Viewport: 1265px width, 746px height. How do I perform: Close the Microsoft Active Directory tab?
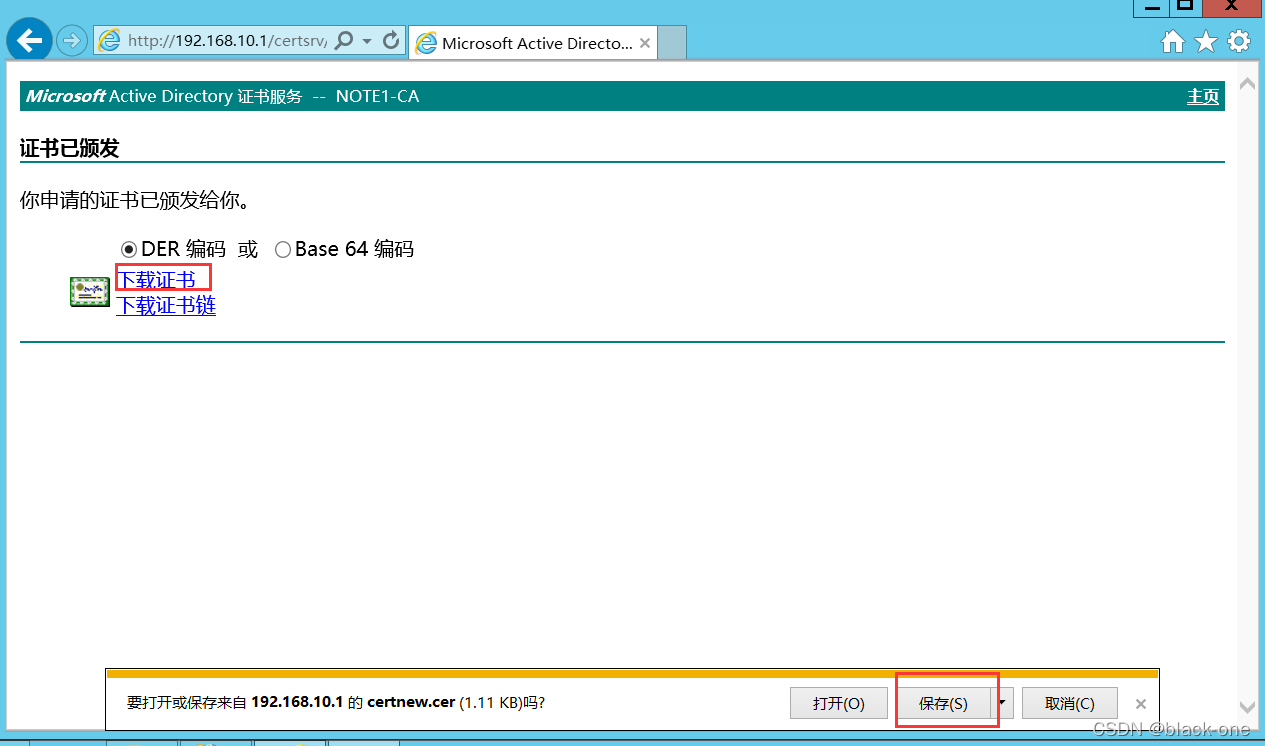click(645, 43)
